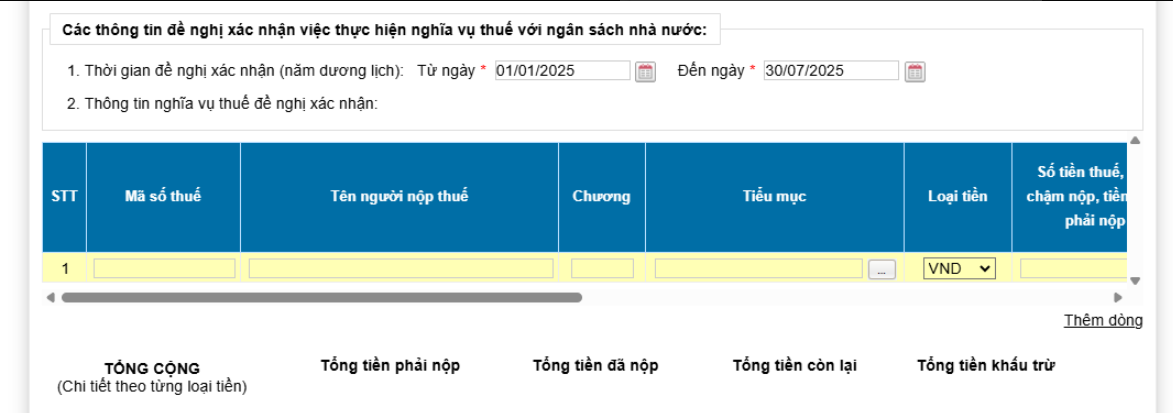Open the calendar picker for Từ ngày

click(x=646, y=71)
